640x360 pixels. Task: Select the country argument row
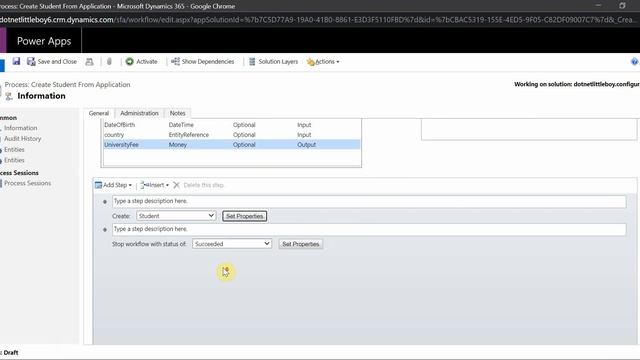(231, 135)
